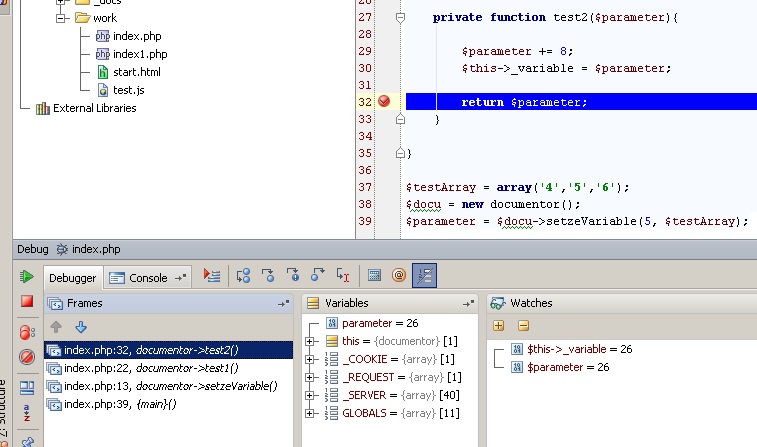Click the Step Over icon
This screenshot has width=757, height=447.
tap(243, 276)
